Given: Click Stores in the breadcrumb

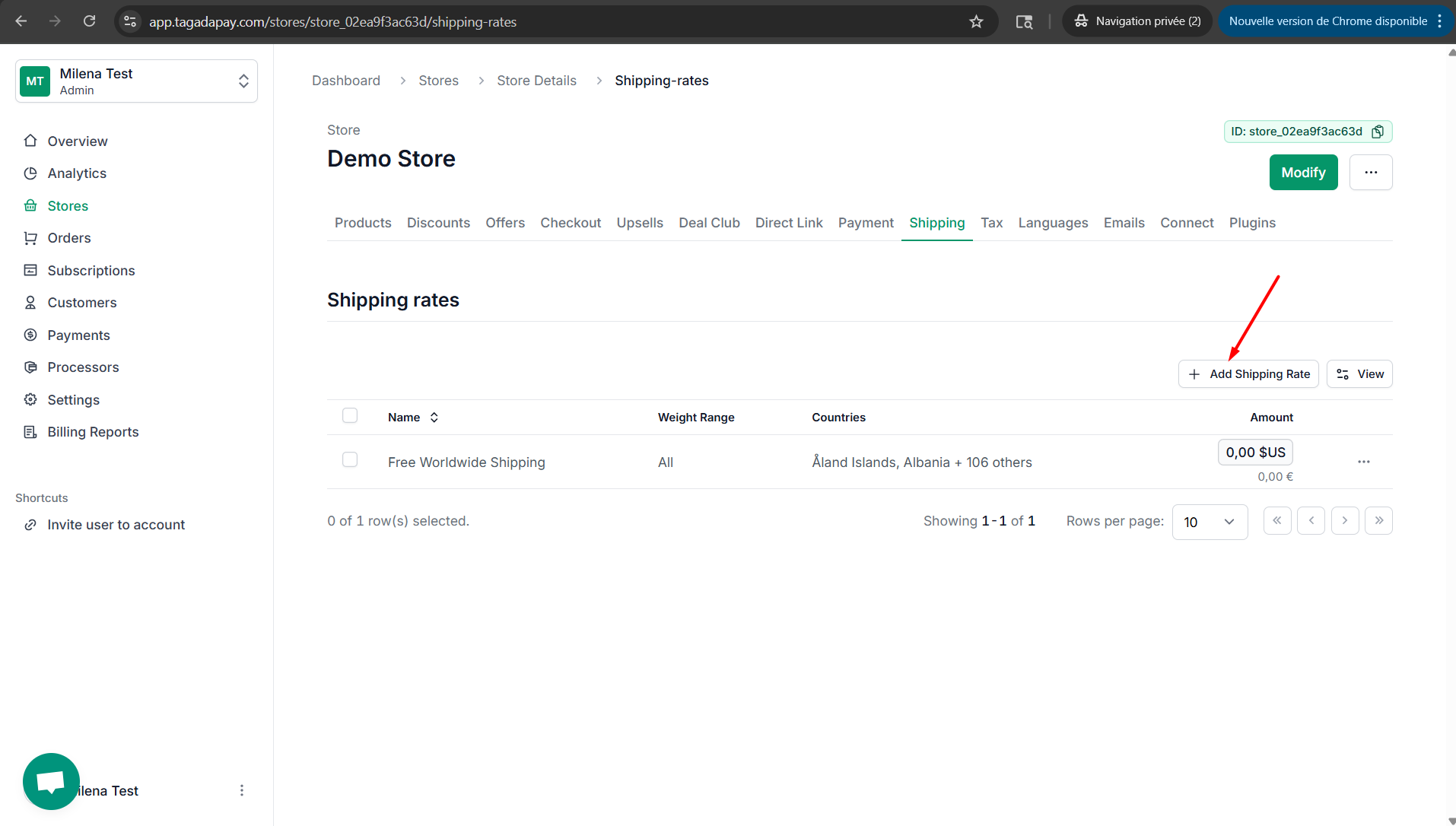Looking at the screenshot, I should pos(438,81).
